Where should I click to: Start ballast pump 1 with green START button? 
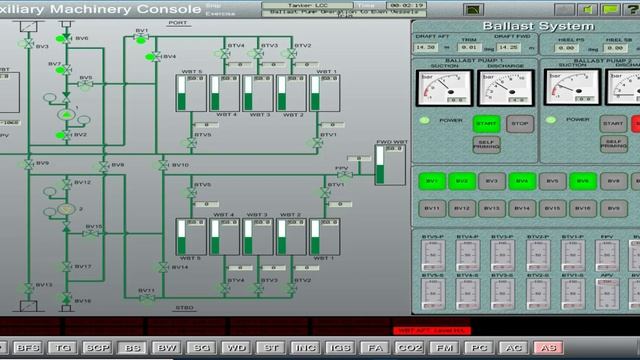(x=487, y=124)
